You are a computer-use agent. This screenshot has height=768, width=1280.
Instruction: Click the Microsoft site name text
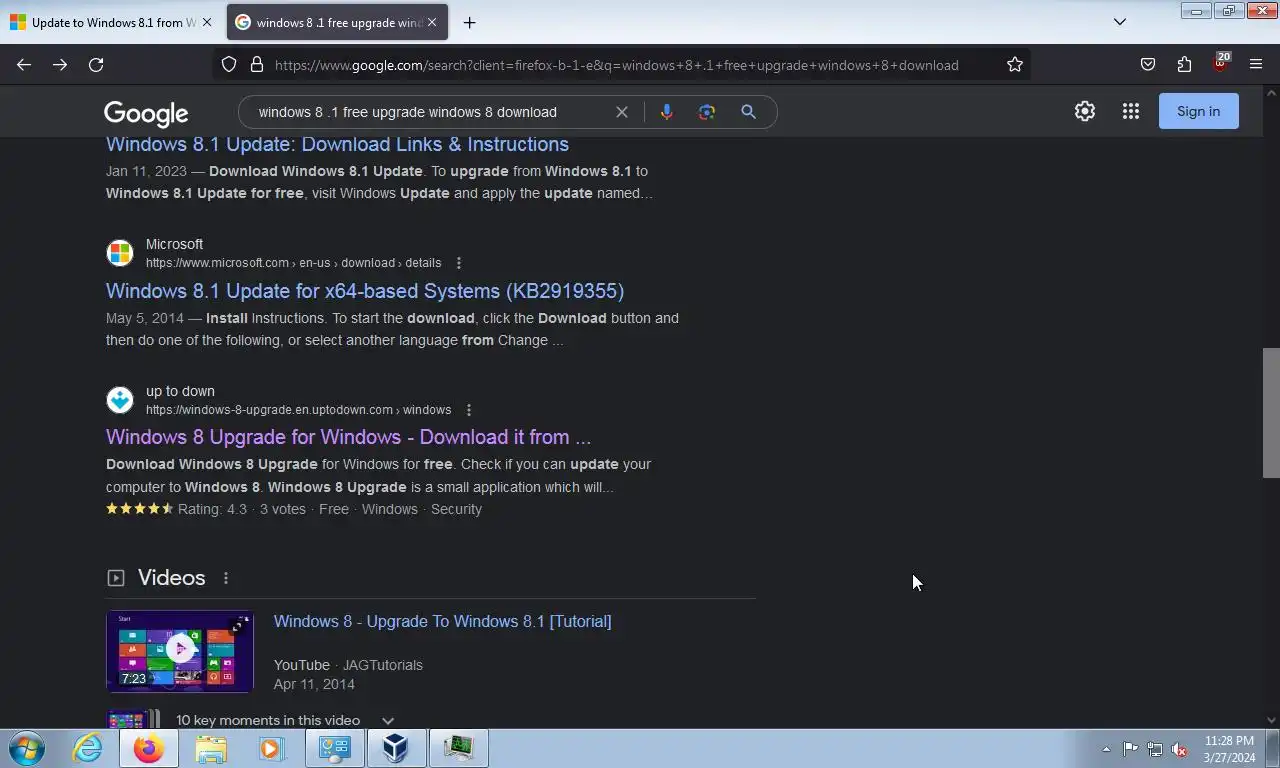[x=174, y=244]
